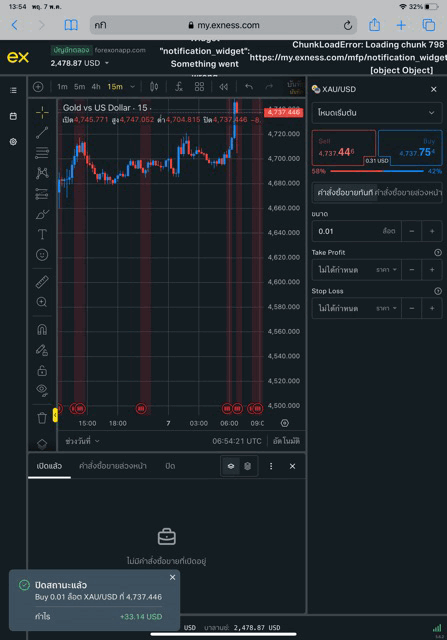
Task: Hide all drawings with eye icon
Action: [42, 391]
